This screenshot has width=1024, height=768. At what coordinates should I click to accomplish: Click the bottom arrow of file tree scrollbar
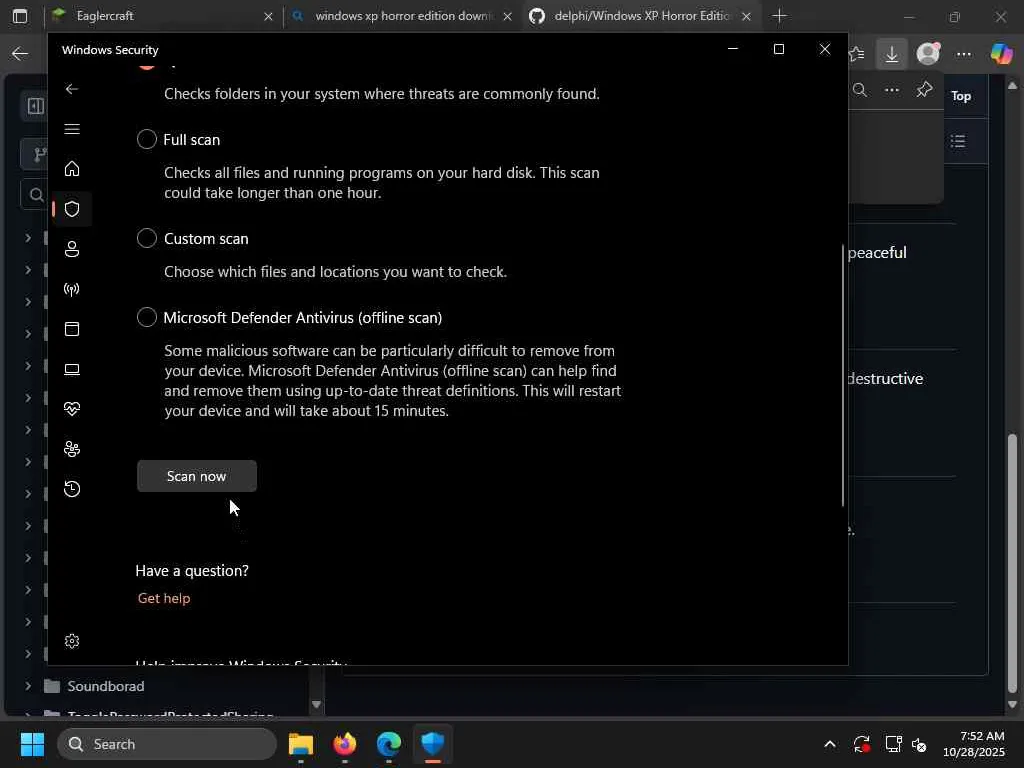316,705
